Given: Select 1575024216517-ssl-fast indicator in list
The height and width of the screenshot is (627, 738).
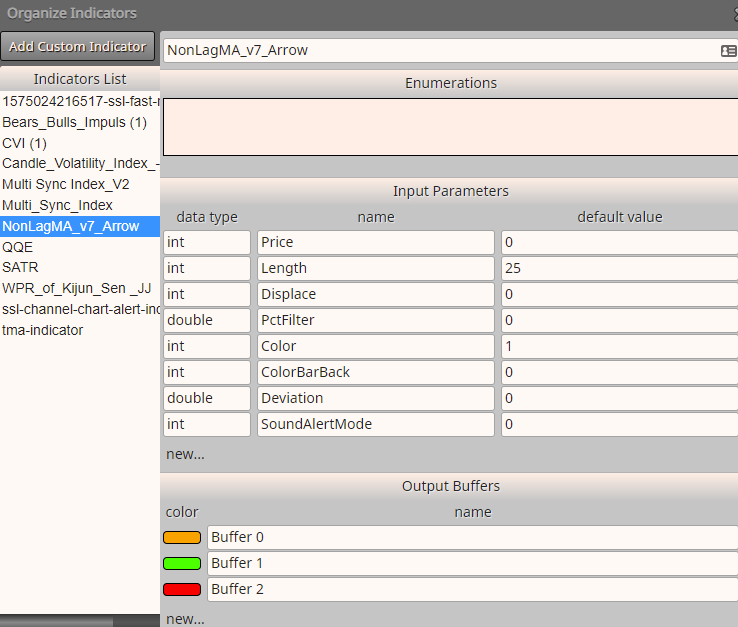Looking at the screenshot, I should [x=80, y=101].
